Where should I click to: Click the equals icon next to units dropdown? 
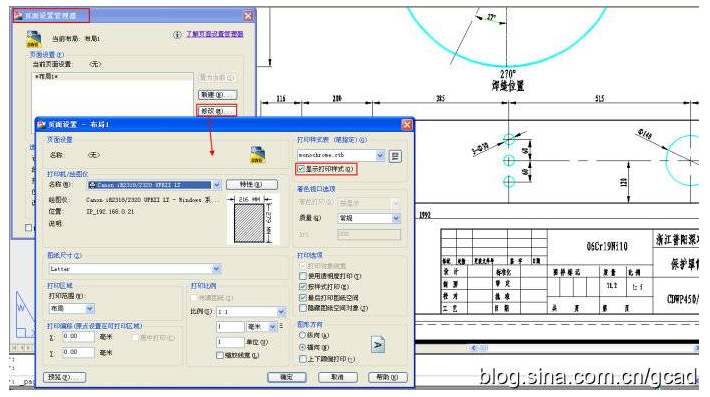coord(281,326)
